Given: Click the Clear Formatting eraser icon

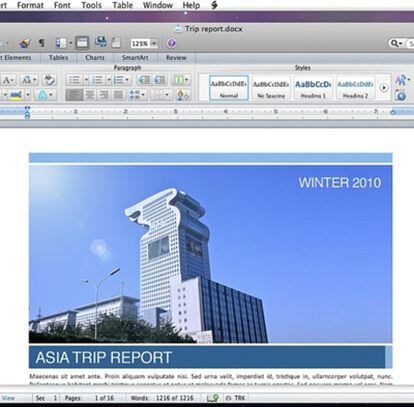Looking at the screenshot, I should (x=49, y=80).
